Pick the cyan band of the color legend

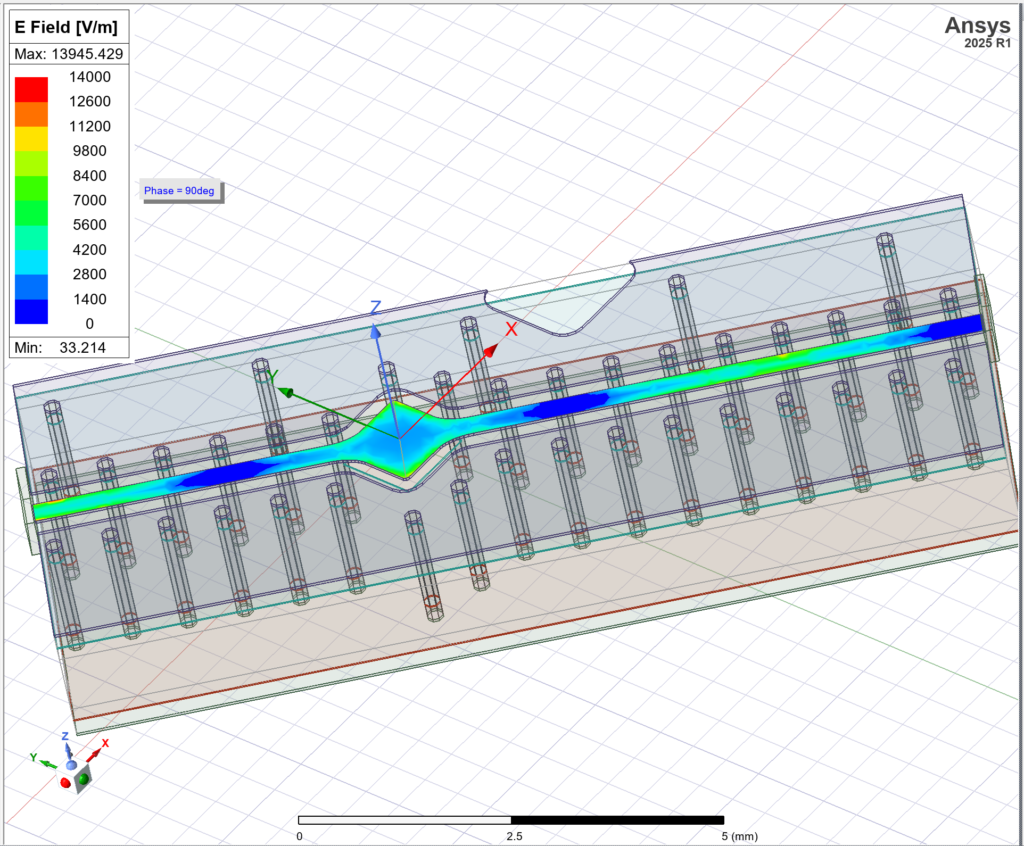(x=31, y=262)
